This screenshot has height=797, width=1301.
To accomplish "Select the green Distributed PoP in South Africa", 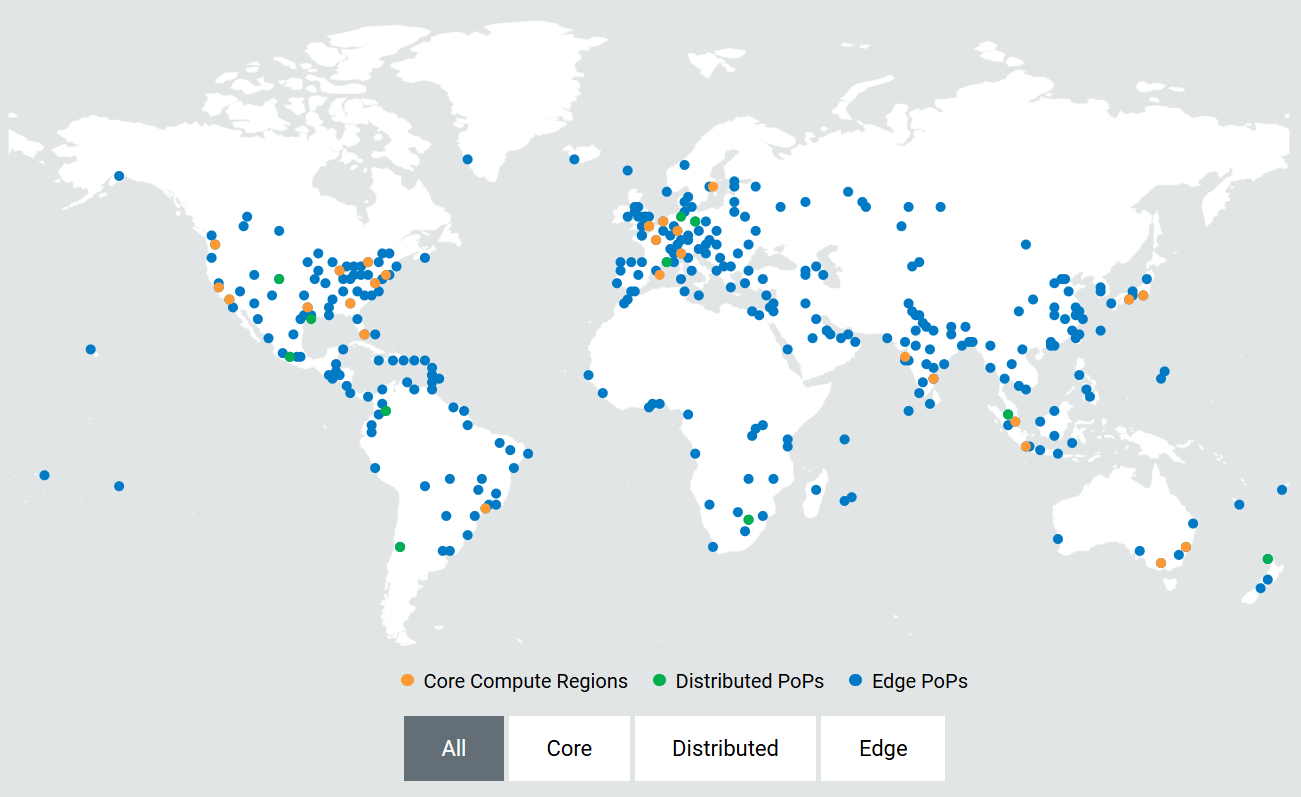I will 748,520.
